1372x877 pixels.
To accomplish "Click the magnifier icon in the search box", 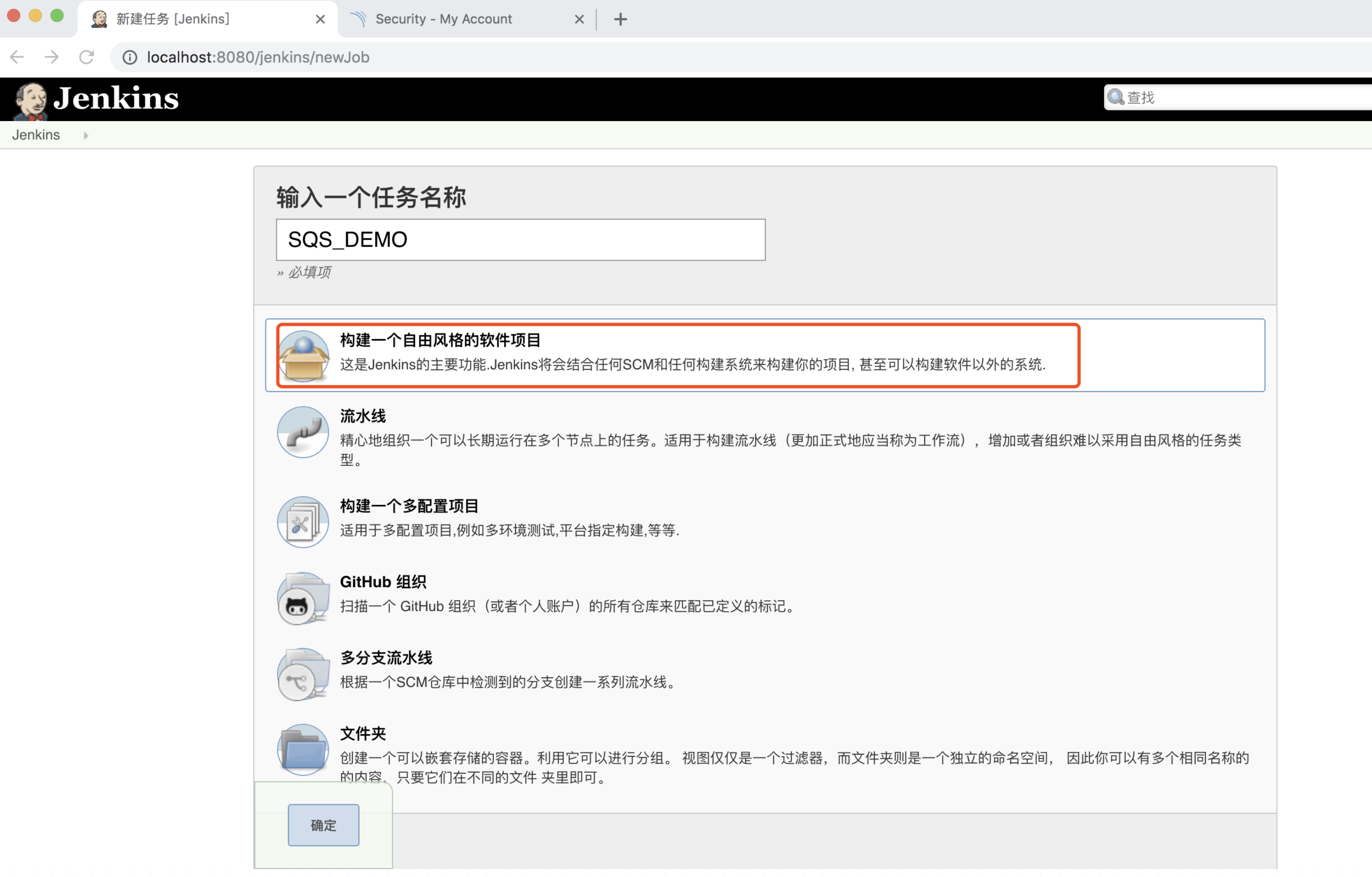I will (1115, 97).
